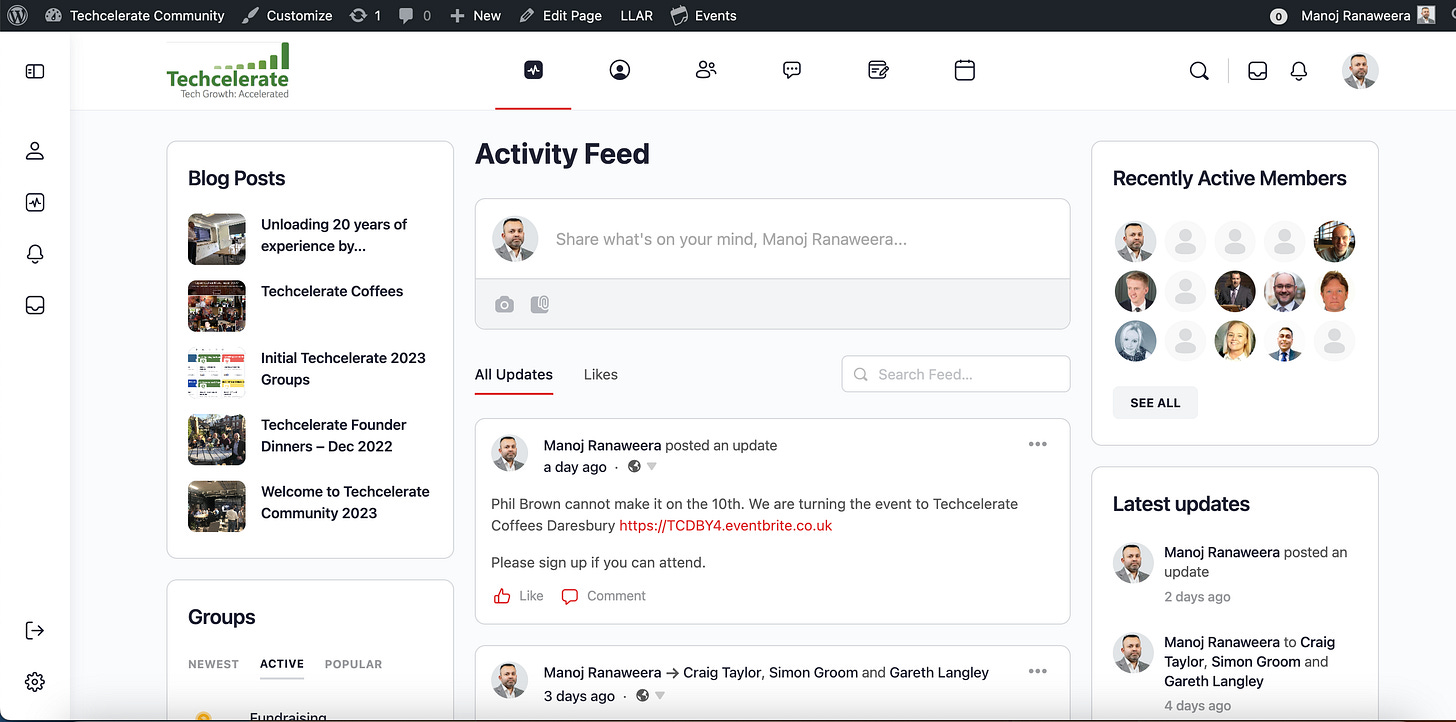
Task: Open Blog notes icon in top navigation
Action: pos(878,70)
